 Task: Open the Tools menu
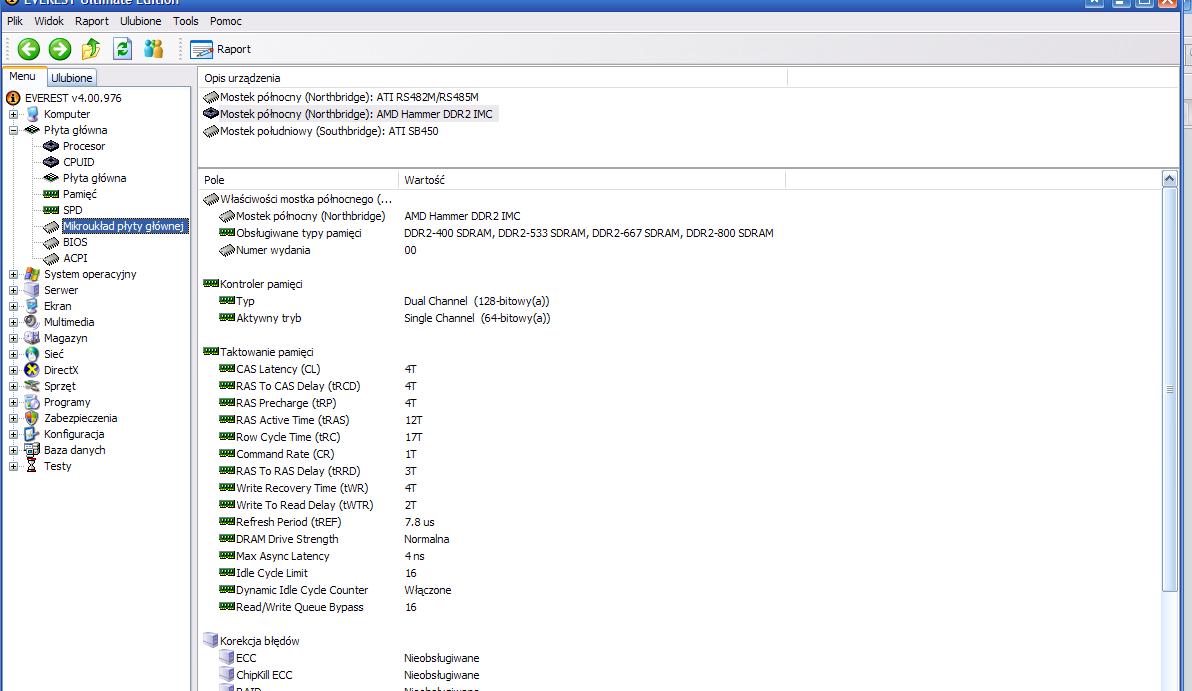pyautogui.click(x=185, y=21)
